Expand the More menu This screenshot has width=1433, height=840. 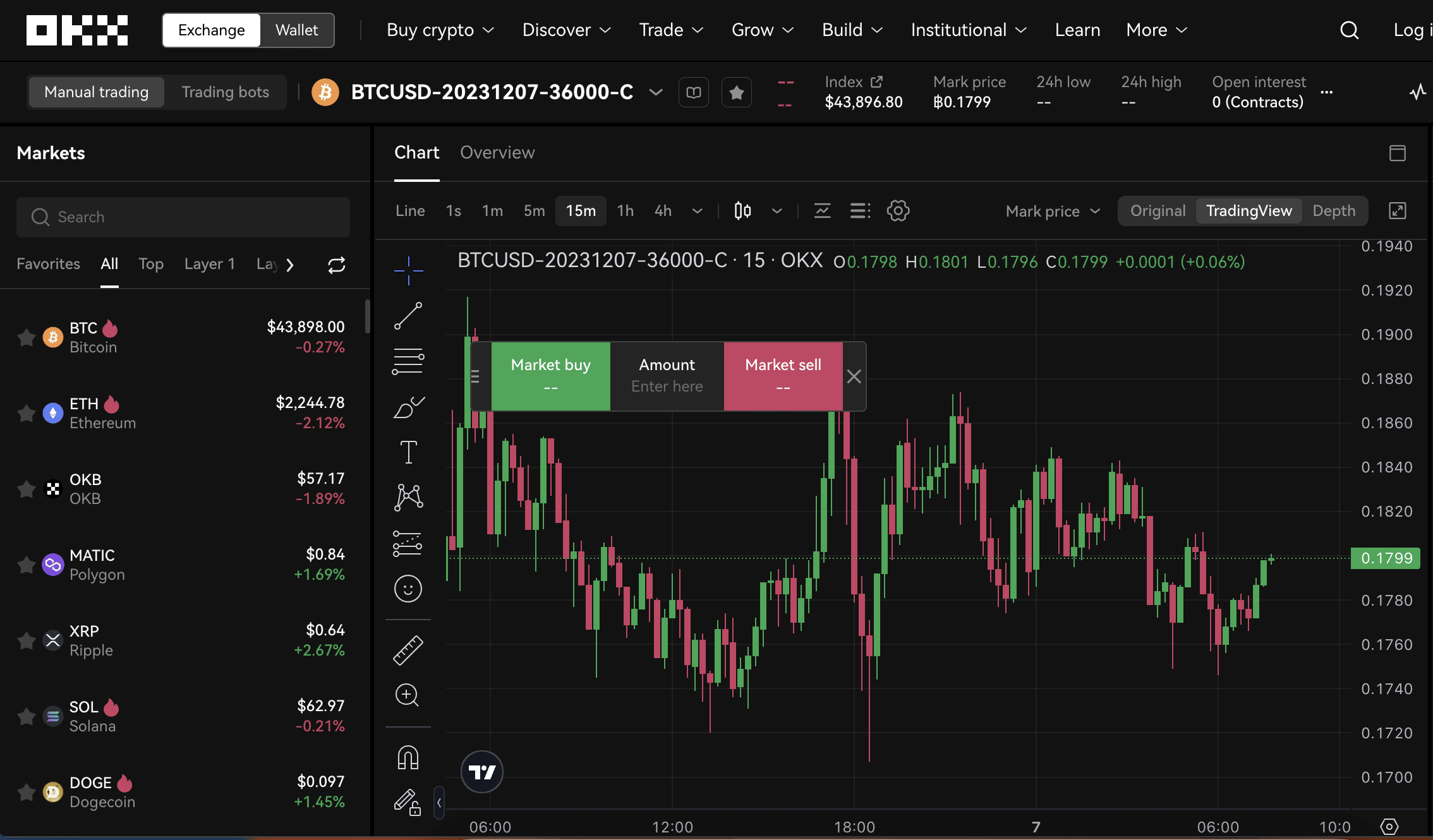(1157, 30)
